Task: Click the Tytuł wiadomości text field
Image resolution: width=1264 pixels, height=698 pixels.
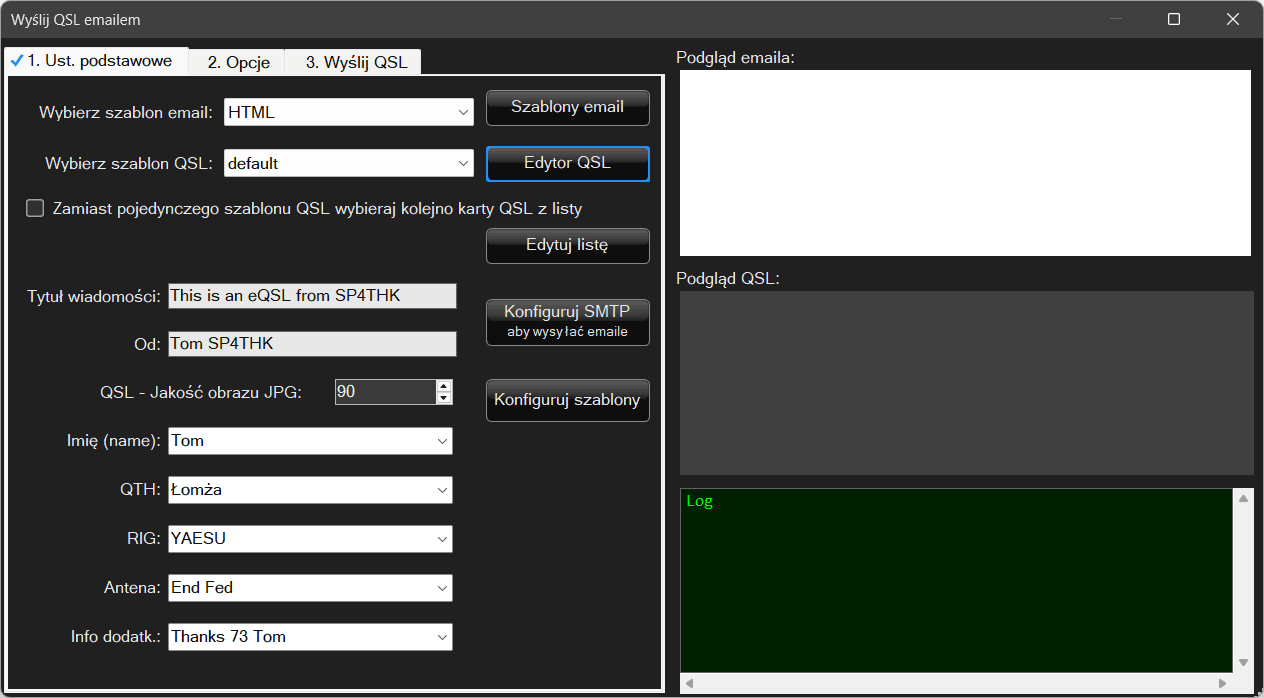Action: [312, 296]
